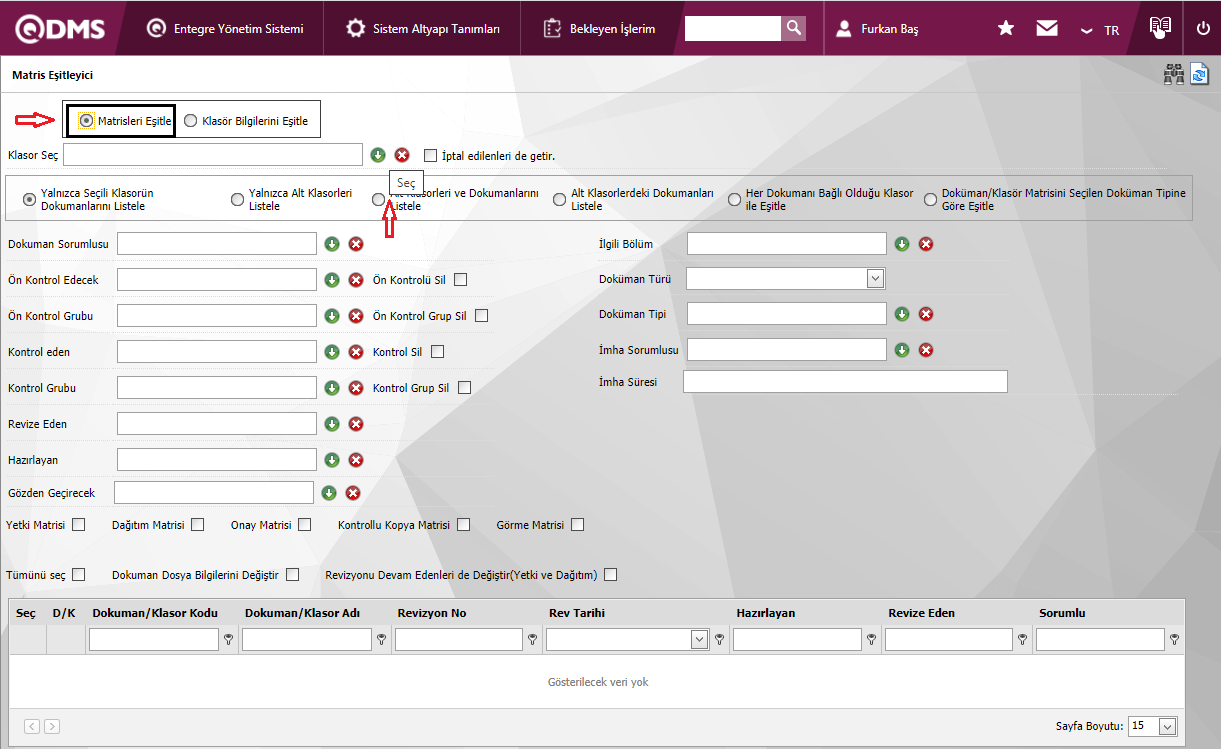Open the Entegre Yönetim Sistemi menu
This screenshot has width=1221, height=749.
pos(225,29)
